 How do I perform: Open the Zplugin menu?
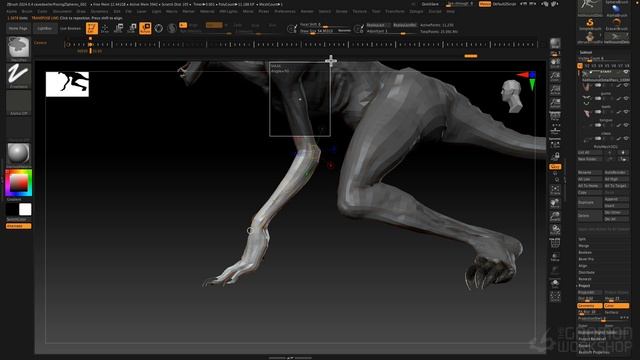point(416,11)
